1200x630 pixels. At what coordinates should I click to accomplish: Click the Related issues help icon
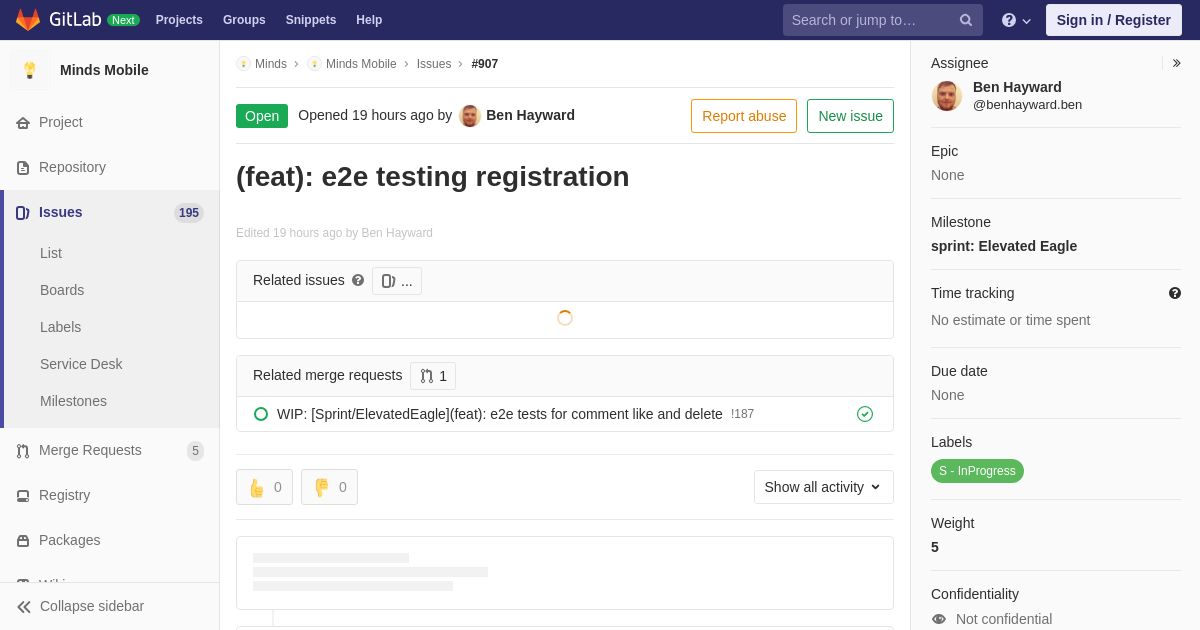358,281
